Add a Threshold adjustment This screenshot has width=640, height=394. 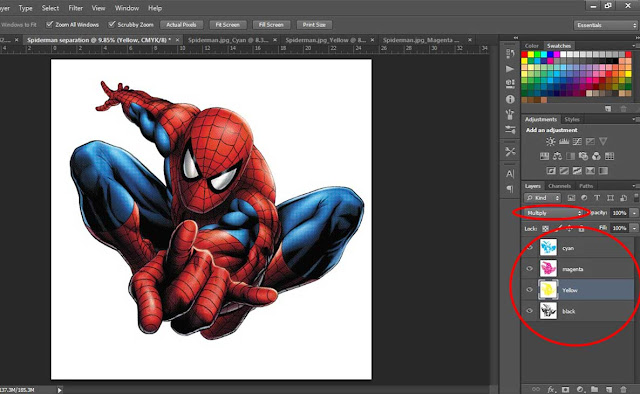click(x=577, y=171)
